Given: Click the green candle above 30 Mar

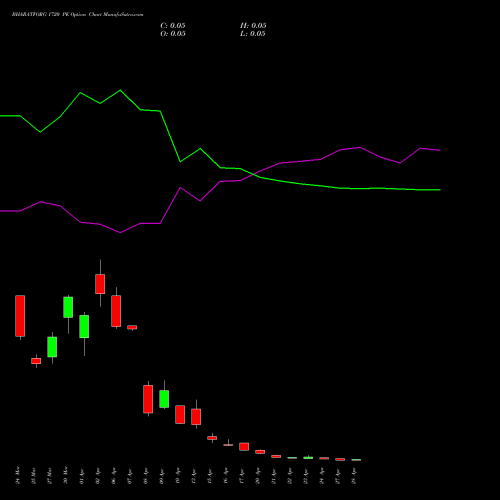Looking at the screenshot, I should click(68, 307).
